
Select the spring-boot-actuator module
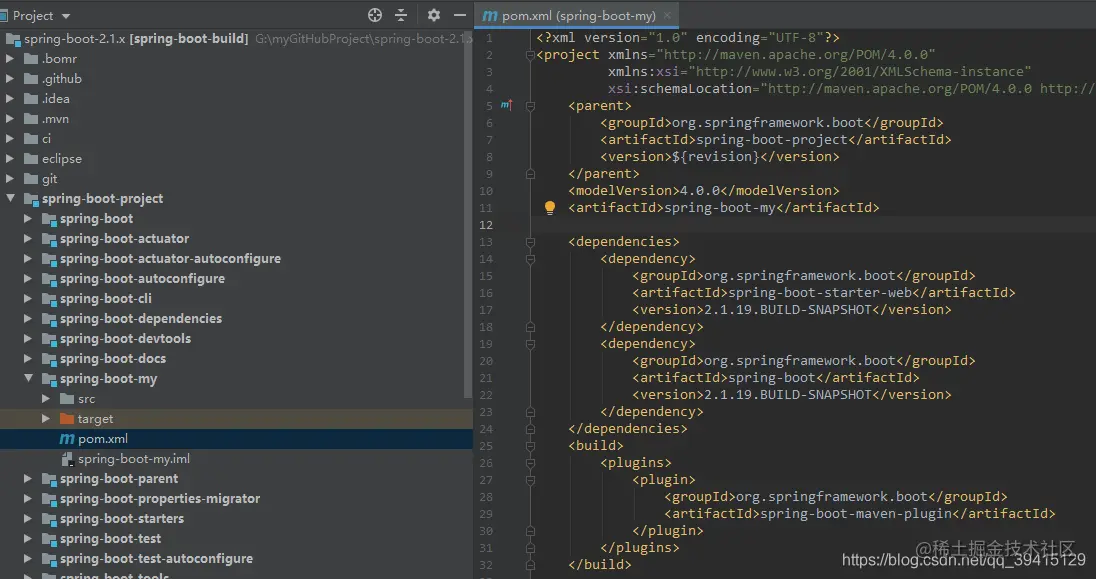click(124, 238)
